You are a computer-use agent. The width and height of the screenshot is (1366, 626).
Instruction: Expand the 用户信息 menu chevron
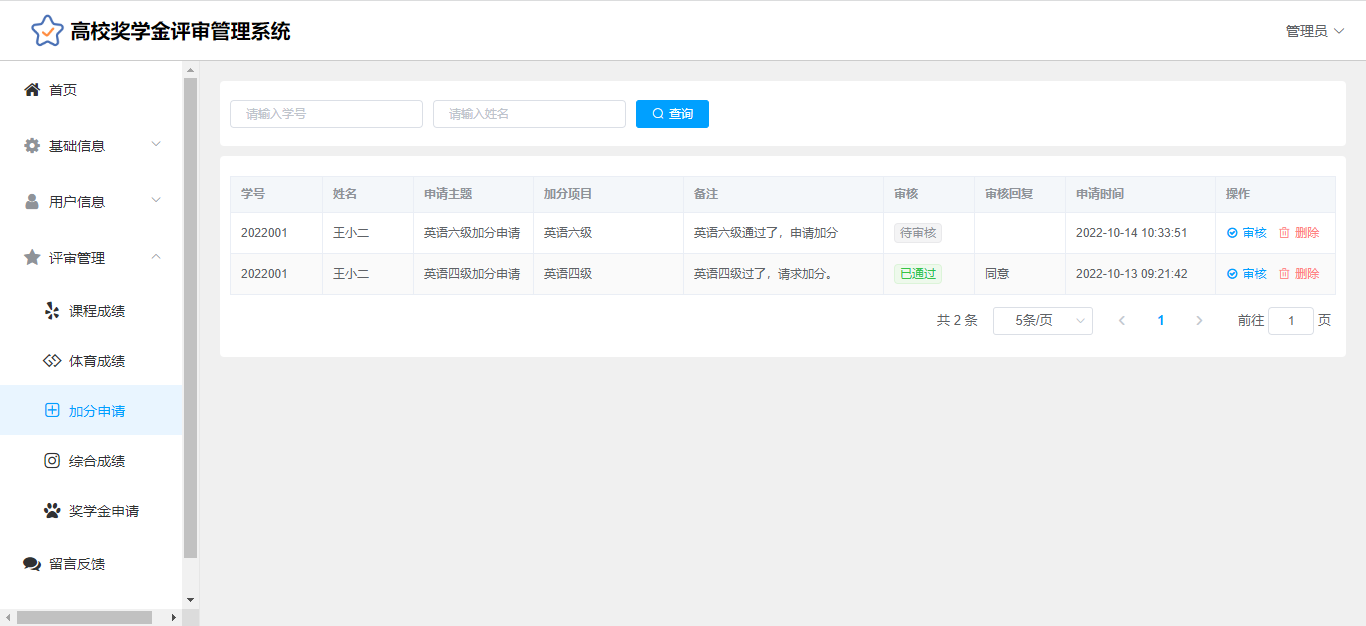pyautogui.click(x=156, y=201)
